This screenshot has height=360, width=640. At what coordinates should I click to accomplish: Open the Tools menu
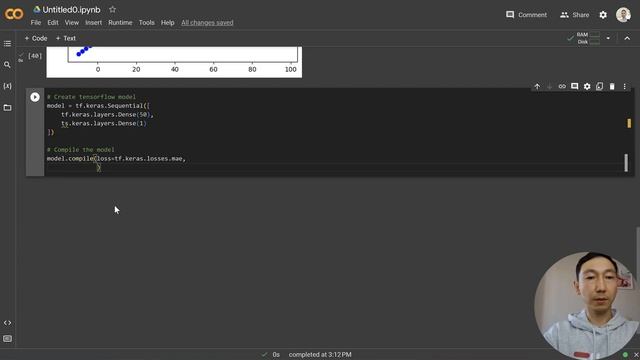(147, 22)
